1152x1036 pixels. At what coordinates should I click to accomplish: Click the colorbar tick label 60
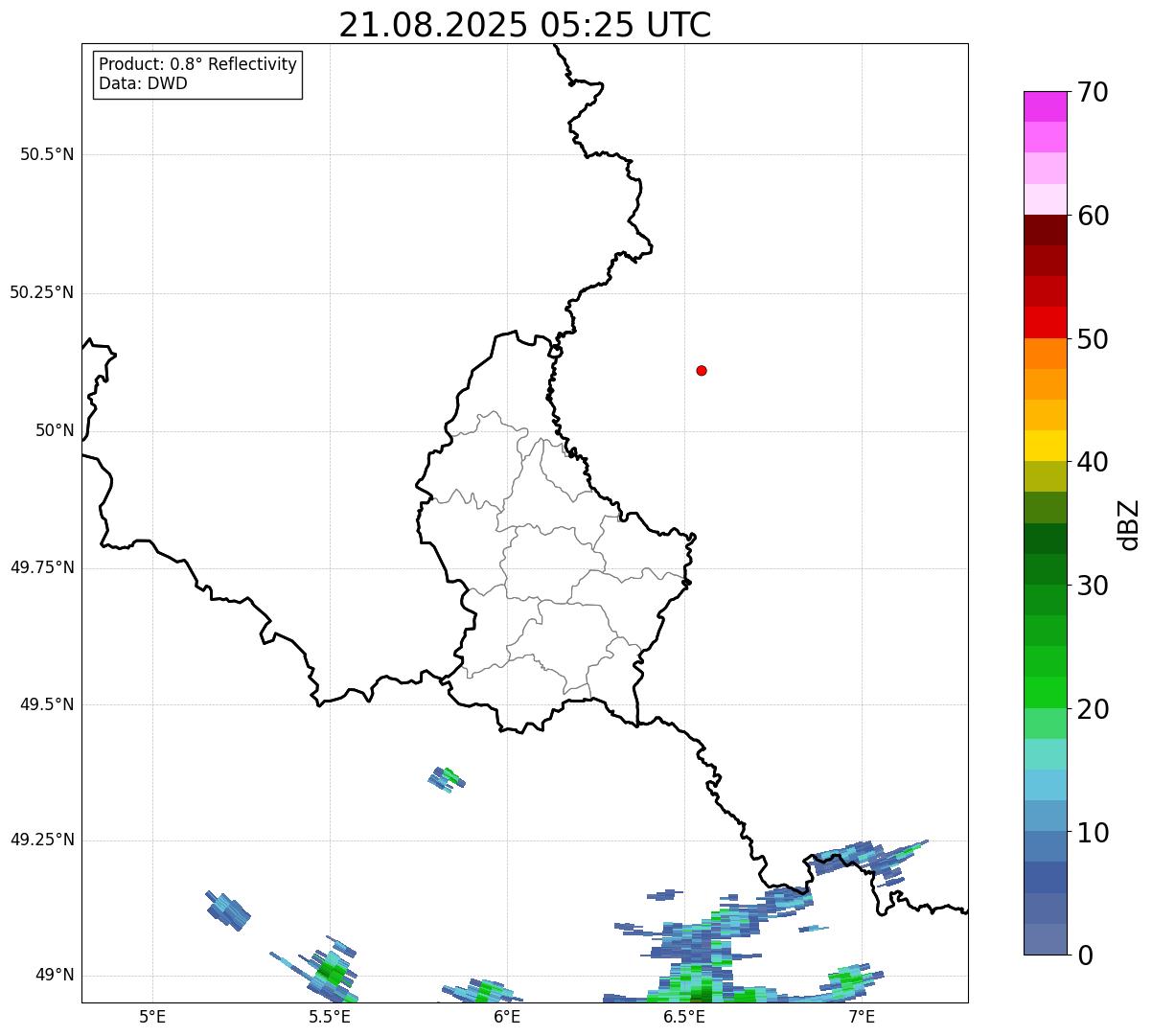[x=1094, y=216]
